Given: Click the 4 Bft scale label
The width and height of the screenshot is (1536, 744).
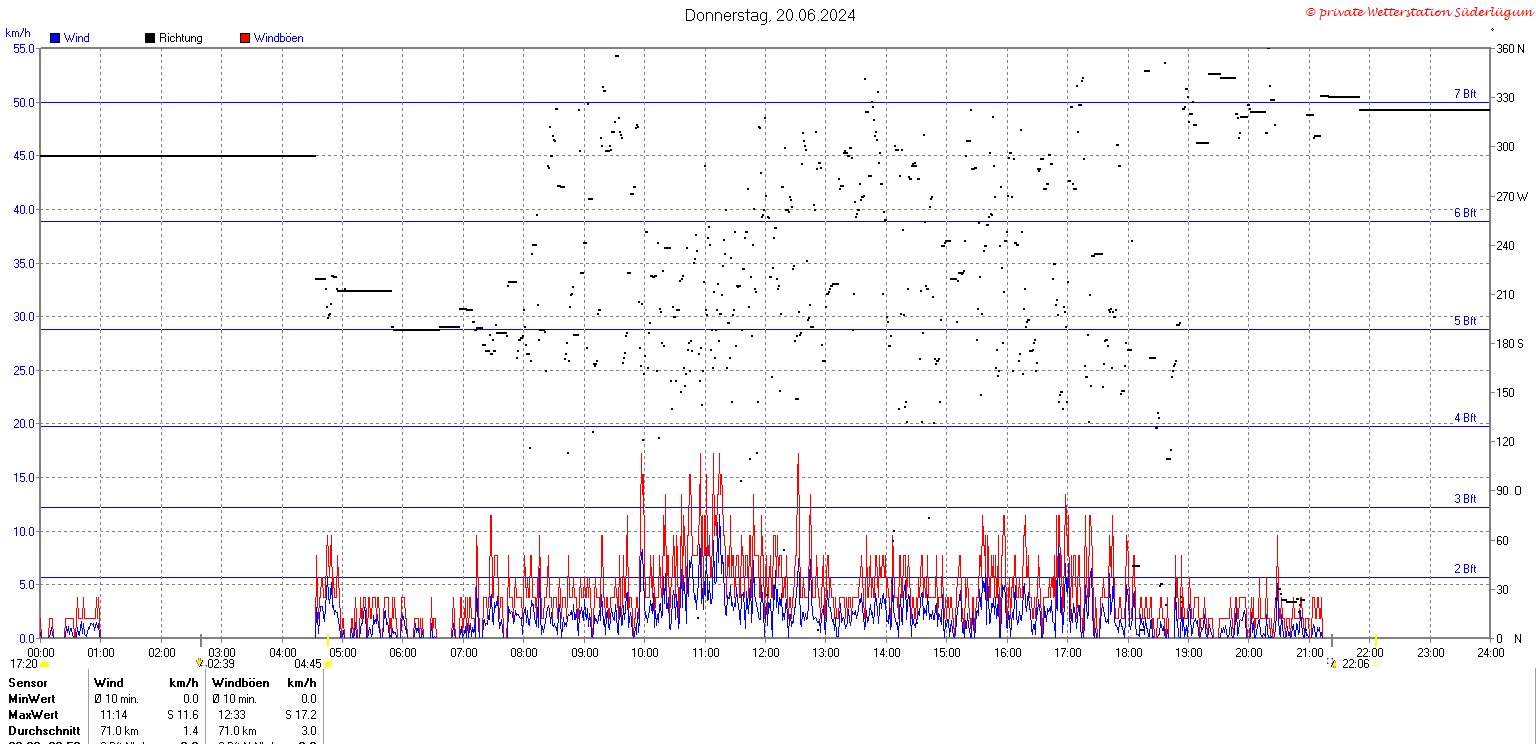Looking at the screenshot, I should coord(1465,418).
